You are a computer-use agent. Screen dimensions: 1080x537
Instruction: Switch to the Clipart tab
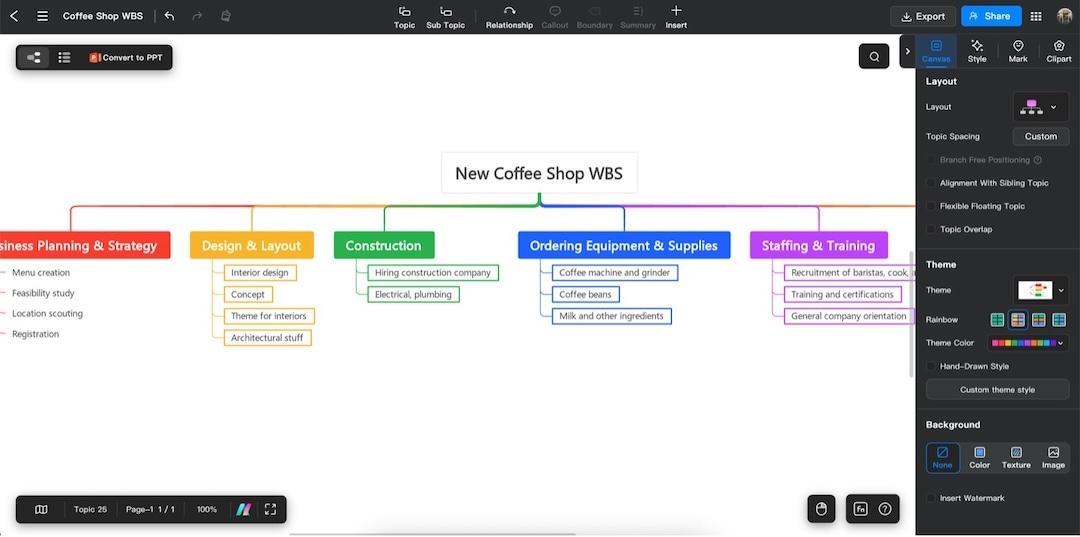(1059, 51)
